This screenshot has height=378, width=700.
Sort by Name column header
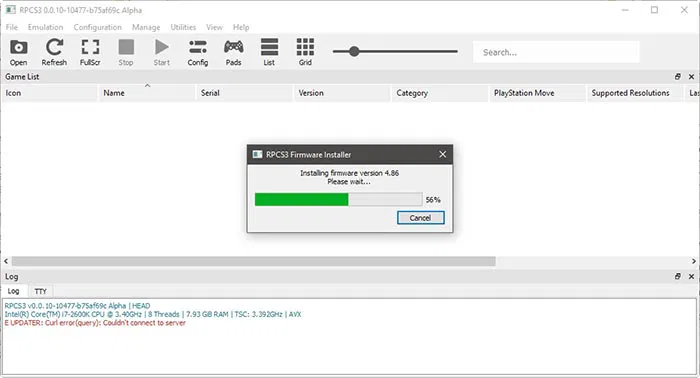[147, 93]
